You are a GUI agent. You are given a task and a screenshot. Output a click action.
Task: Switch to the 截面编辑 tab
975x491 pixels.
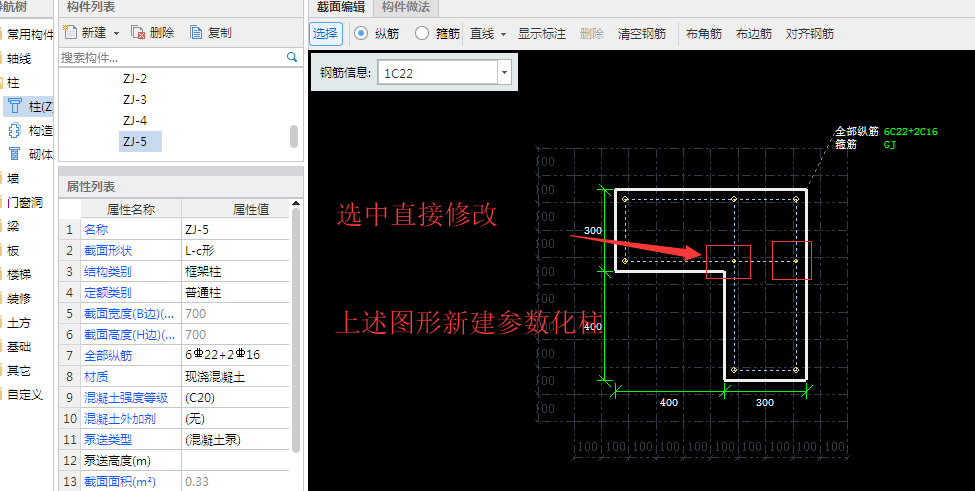coord(341,7)
